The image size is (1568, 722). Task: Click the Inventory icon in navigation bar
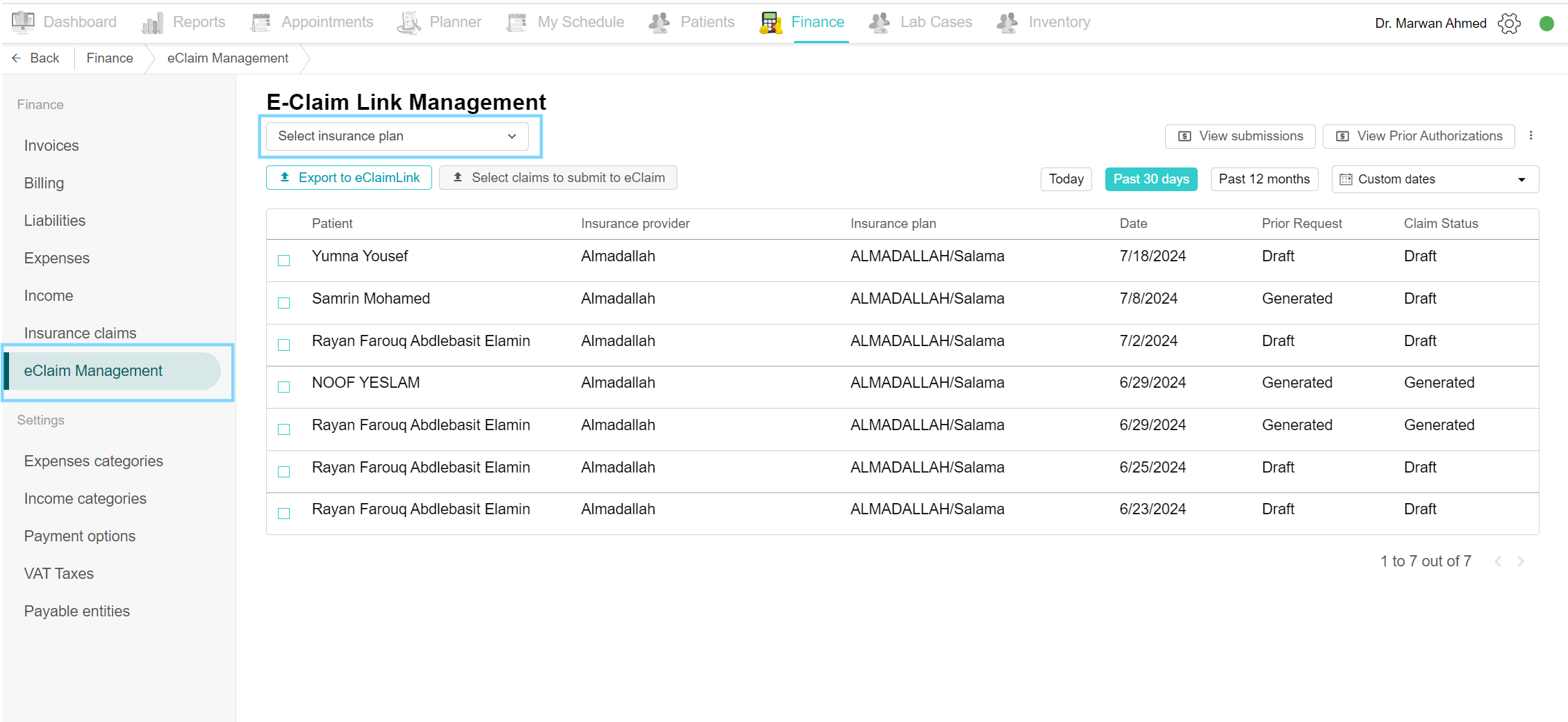click(x=1007, y=23)
